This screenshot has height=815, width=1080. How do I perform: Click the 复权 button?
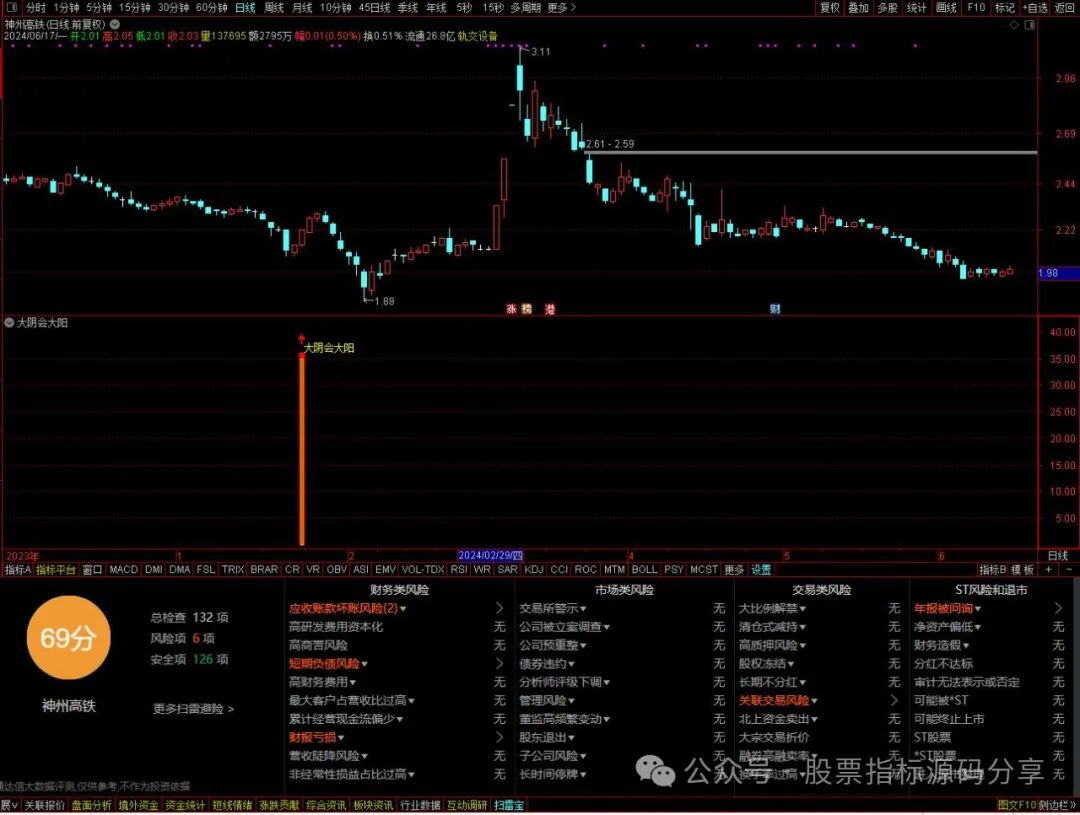coord(830,8)
